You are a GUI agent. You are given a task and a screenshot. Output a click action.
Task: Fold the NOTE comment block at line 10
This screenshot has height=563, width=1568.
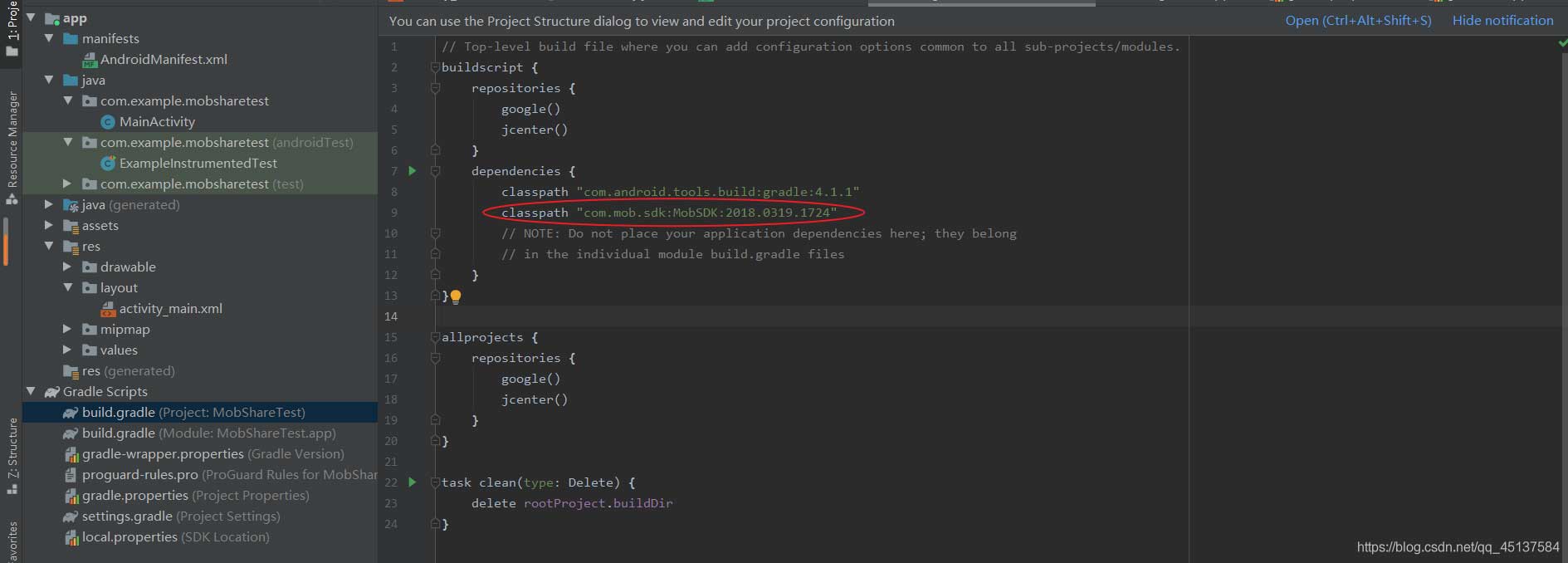435,233
